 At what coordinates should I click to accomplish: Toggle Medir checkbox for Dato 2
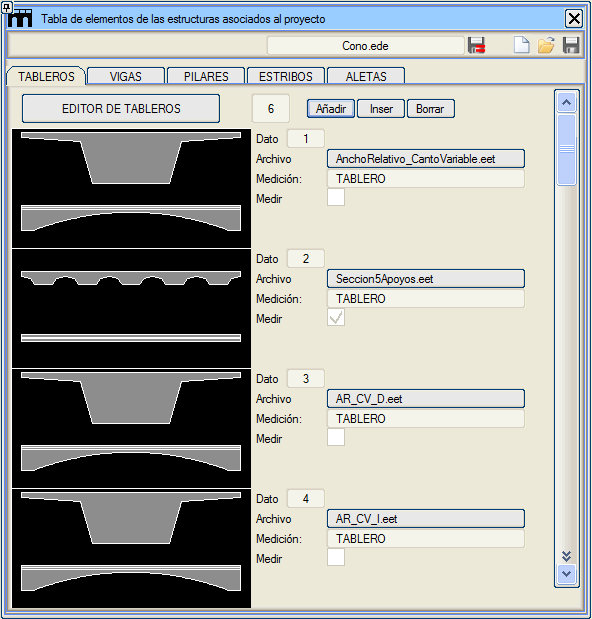point(336,317)
